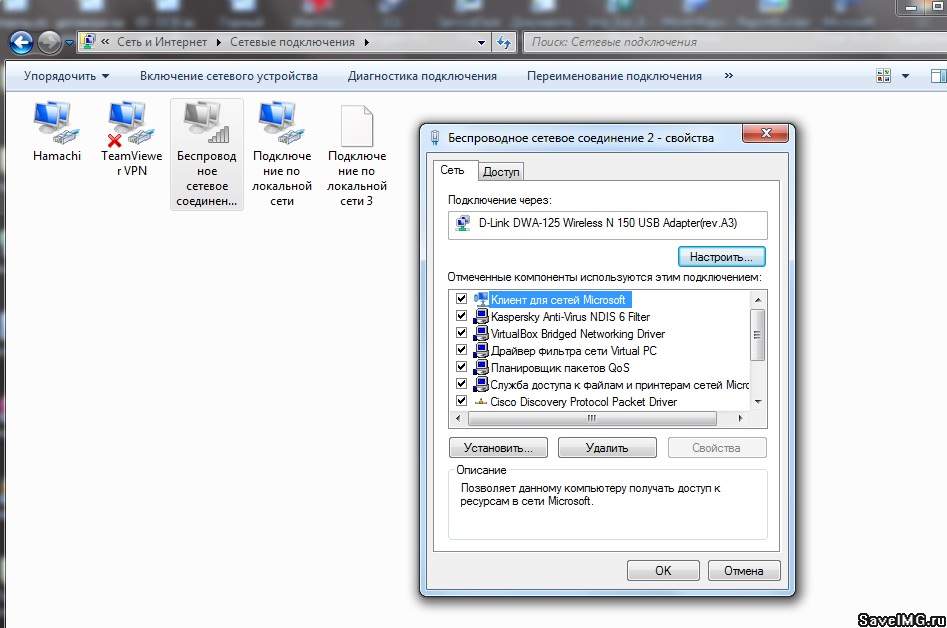Focus the Поиск: Сетевые подключения search box
Screen dimensions: 947x628
coord(734,42)
